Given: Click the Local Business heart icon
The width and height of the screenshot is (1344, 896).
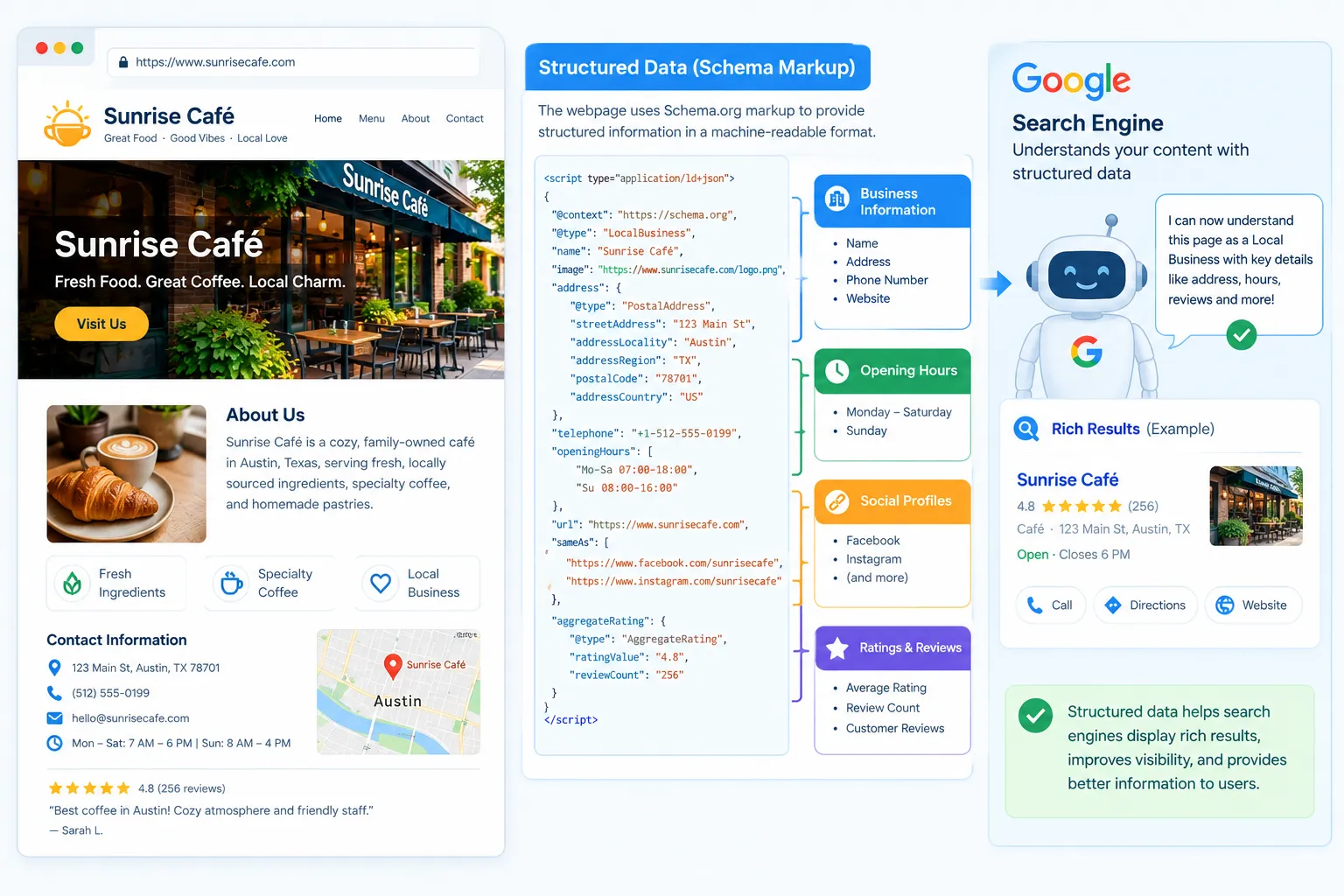Looking at the screenshot, I should [381, 583].
